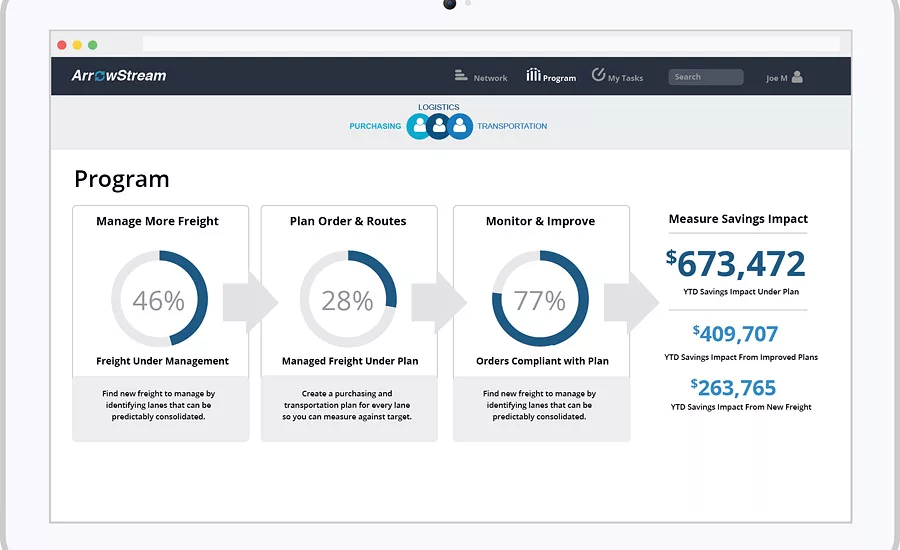The height and width of the screenshot is (550, 900).
Task: Click the ArrowStream logo
Action: click(x=119, y=76)
